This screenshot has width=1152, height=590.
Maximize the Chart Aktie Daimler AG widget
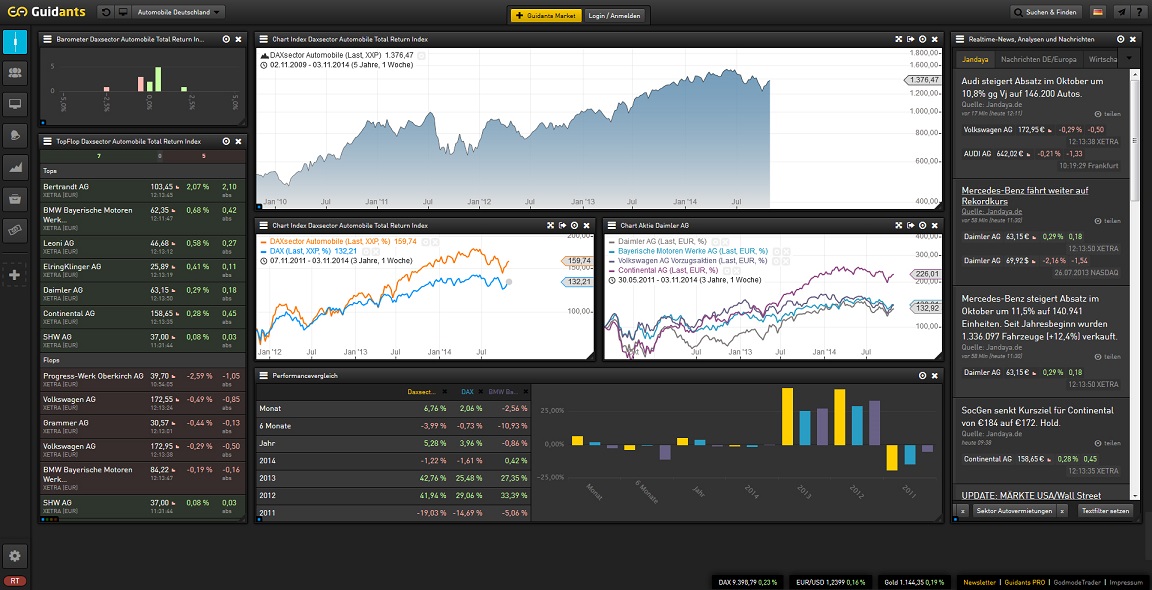pyautogui.click(x=898, y=226)
